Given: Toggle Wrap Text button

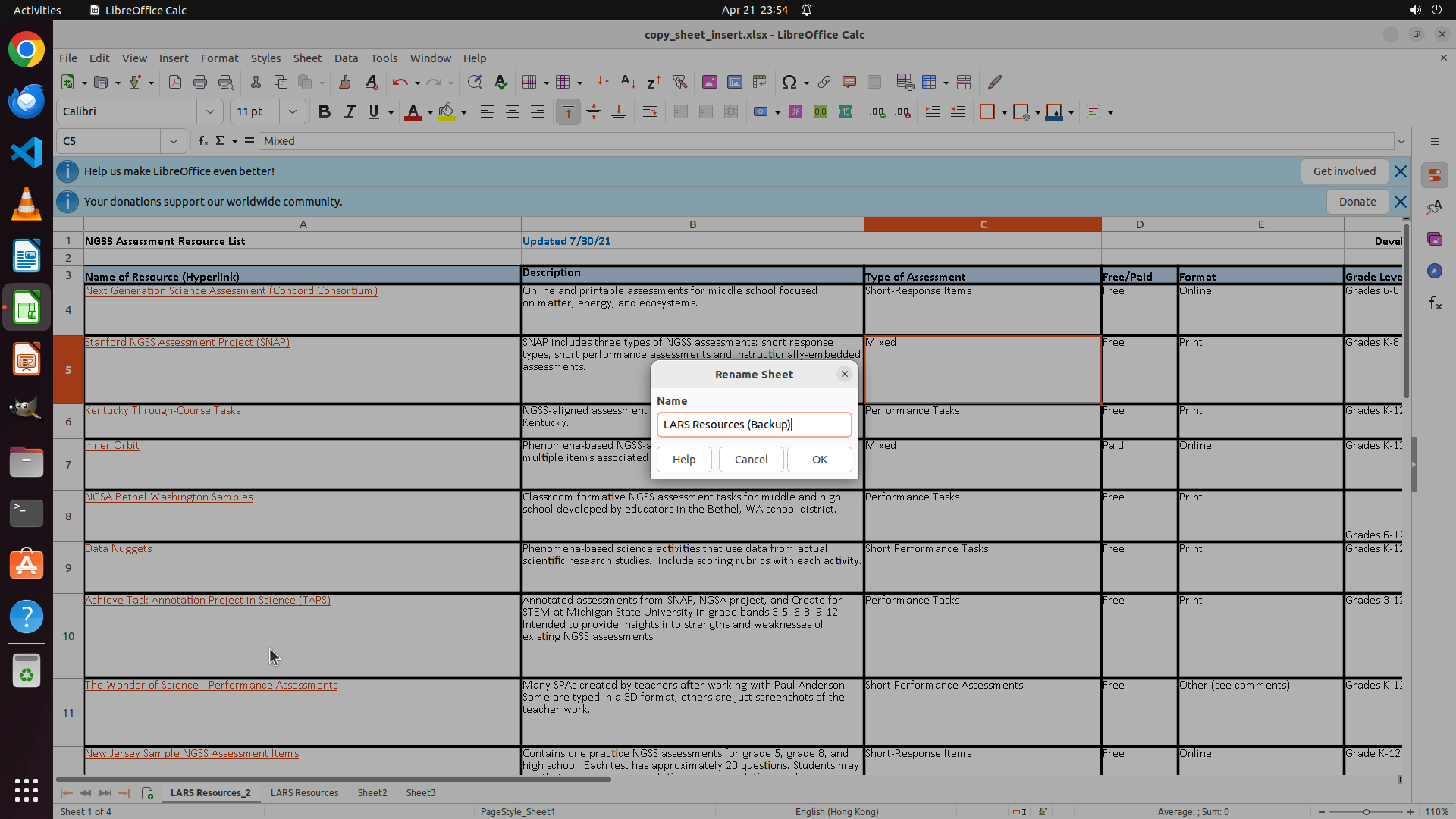Looking at the screenshot, I should [650, 111].
